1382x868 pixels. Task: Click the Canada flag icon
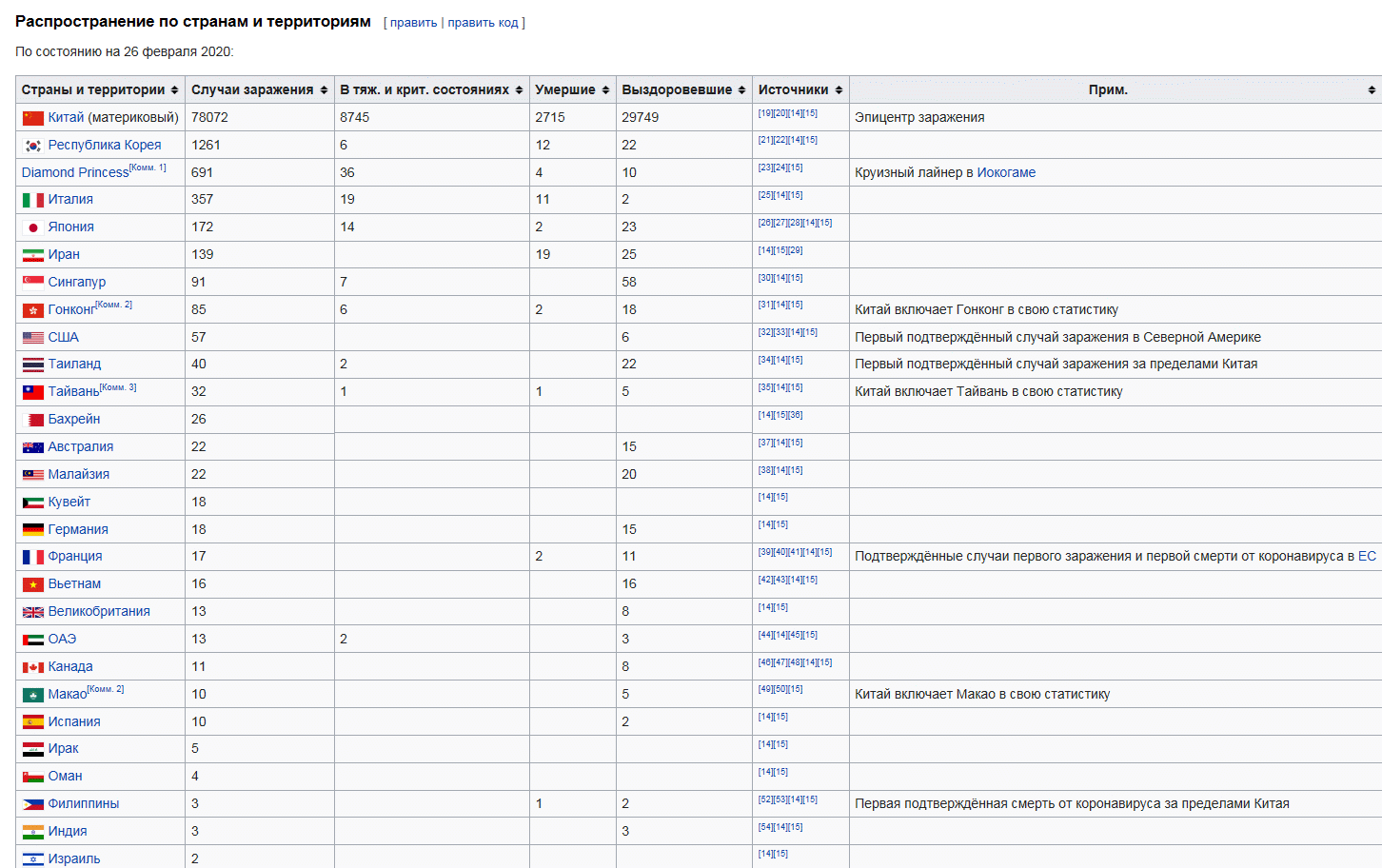32,667
